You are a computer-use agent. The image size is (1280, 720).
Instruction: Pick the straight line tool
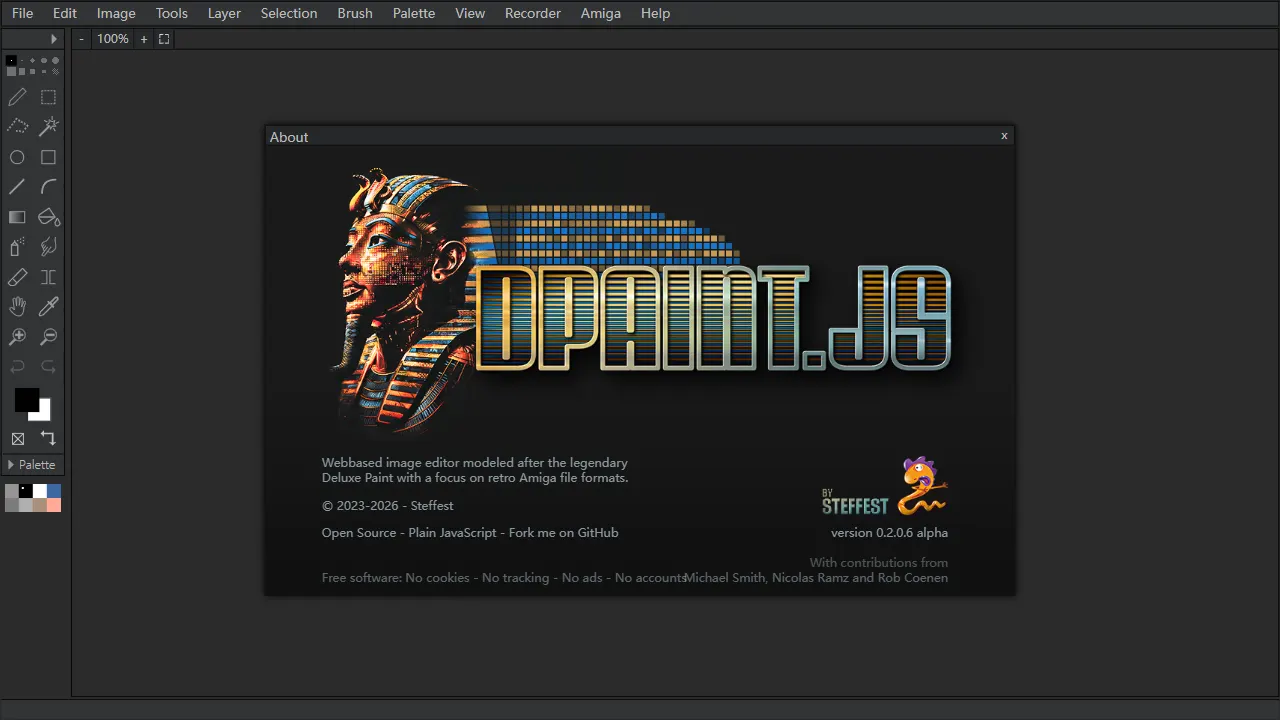[x=17, y=187]
